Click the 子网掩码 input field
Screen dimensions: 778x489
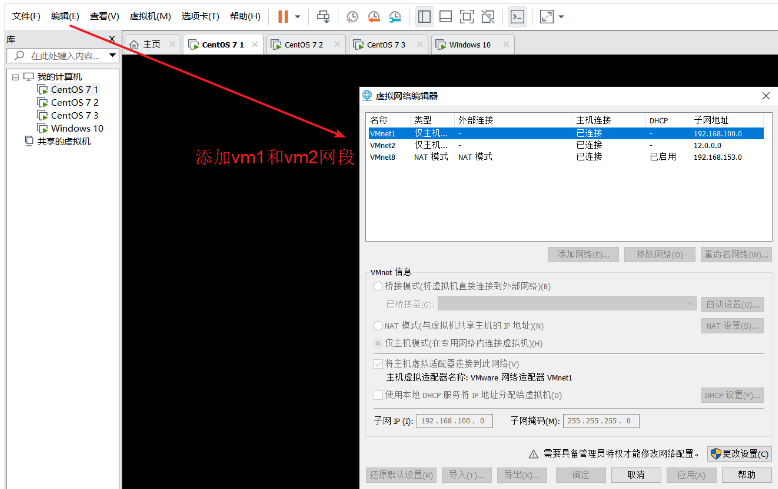coord(601,421)
